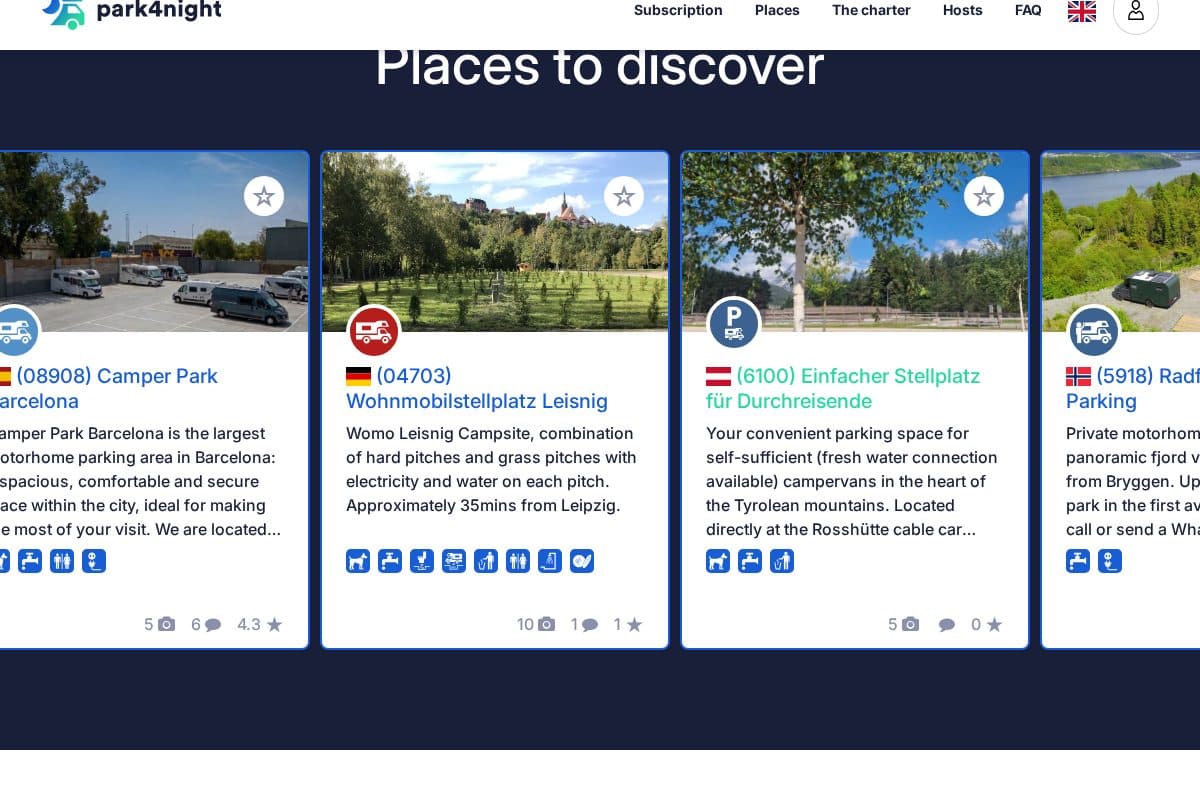The image size is (1200, 800).
Task: Click toilets icon on Barcelona card
Action: coord(62,561)
